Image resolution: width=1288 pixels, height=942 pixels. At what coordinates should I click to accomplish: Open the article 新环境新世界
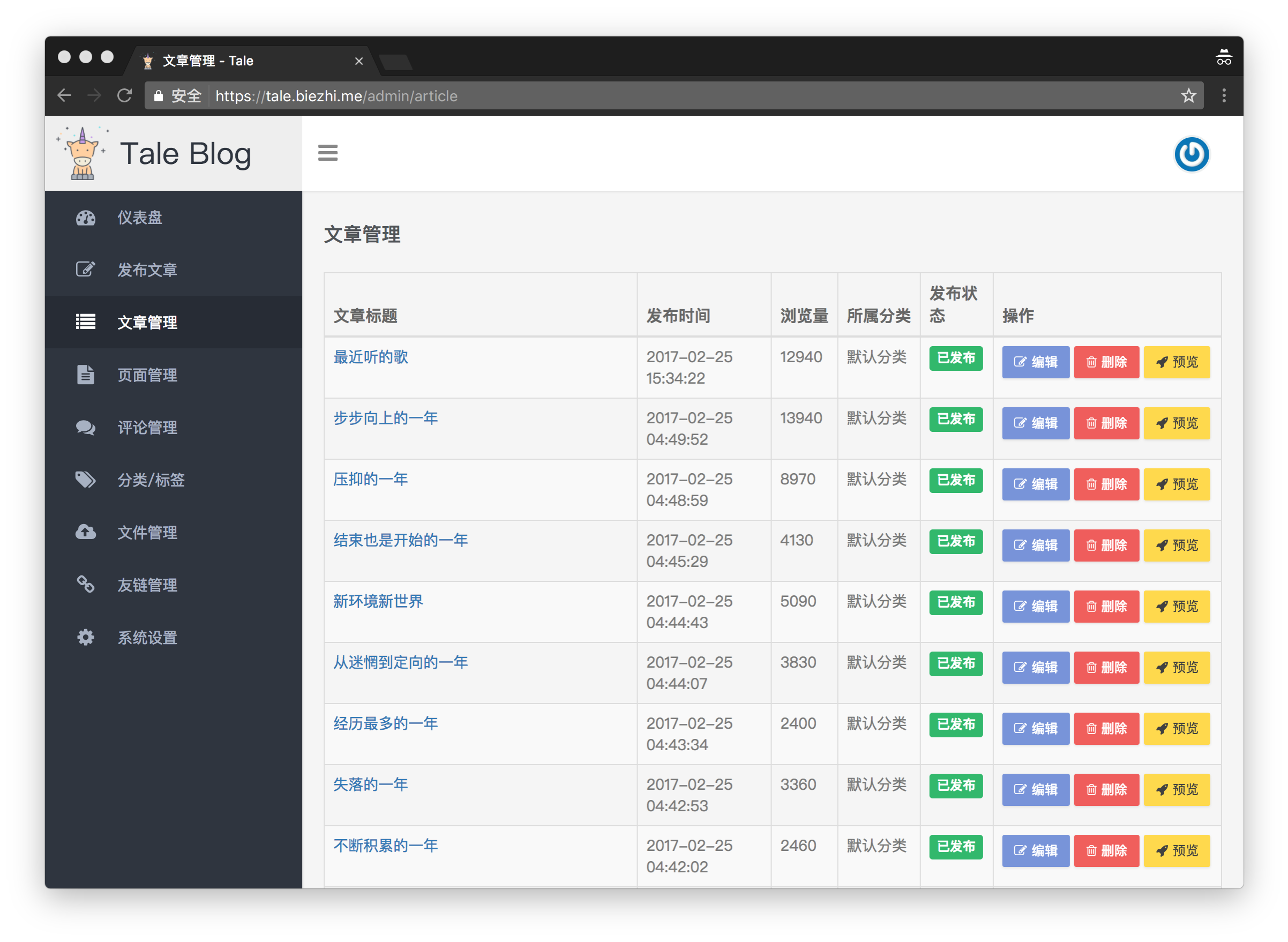pyautogui.click(x=378, y=601)
